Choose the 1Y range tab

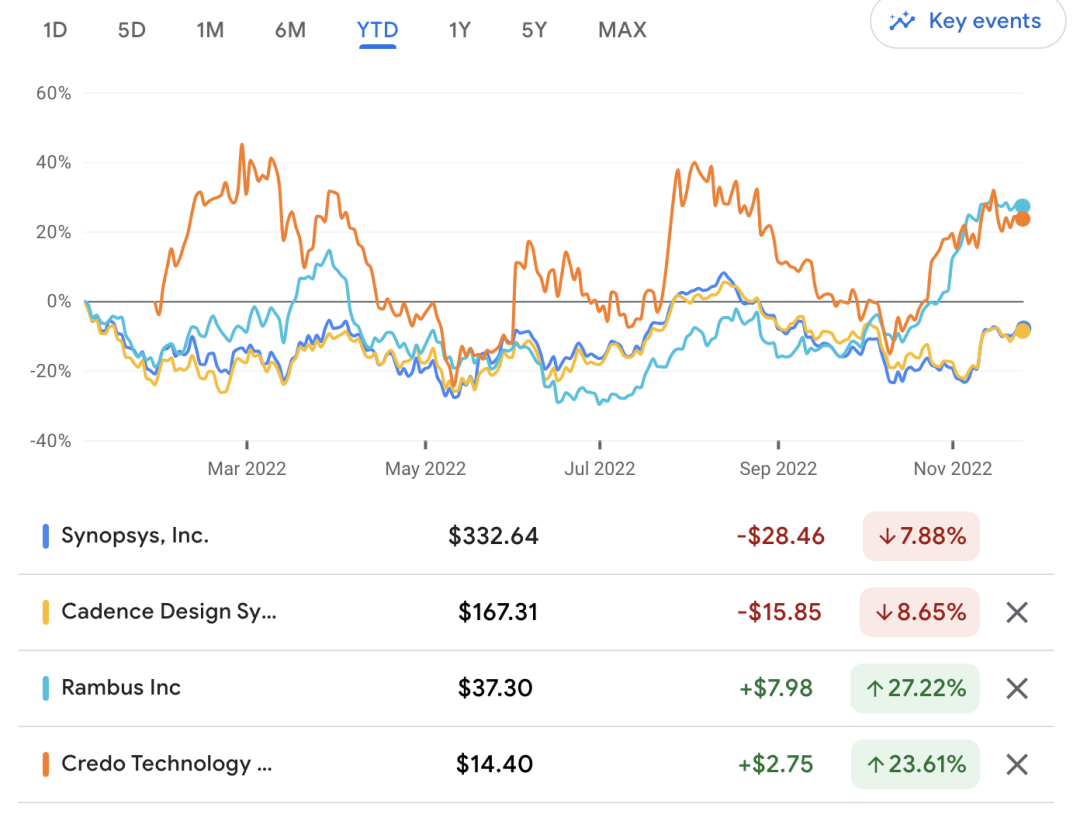click(x=459, y=30)
